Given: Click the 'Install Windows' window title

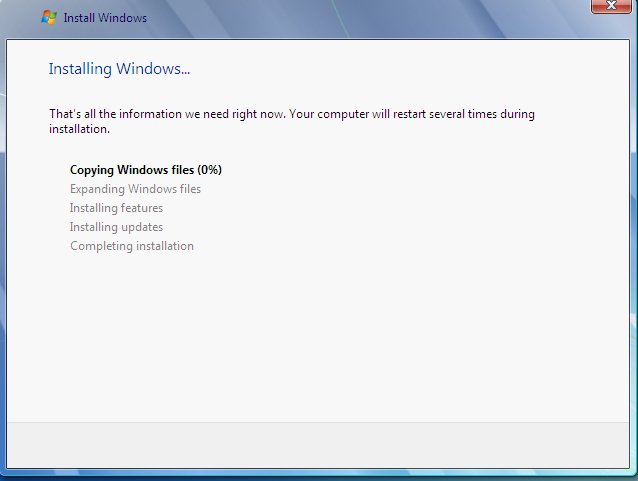Looking at the screenshot, I should pyautogui.click(x=105, y=18).
